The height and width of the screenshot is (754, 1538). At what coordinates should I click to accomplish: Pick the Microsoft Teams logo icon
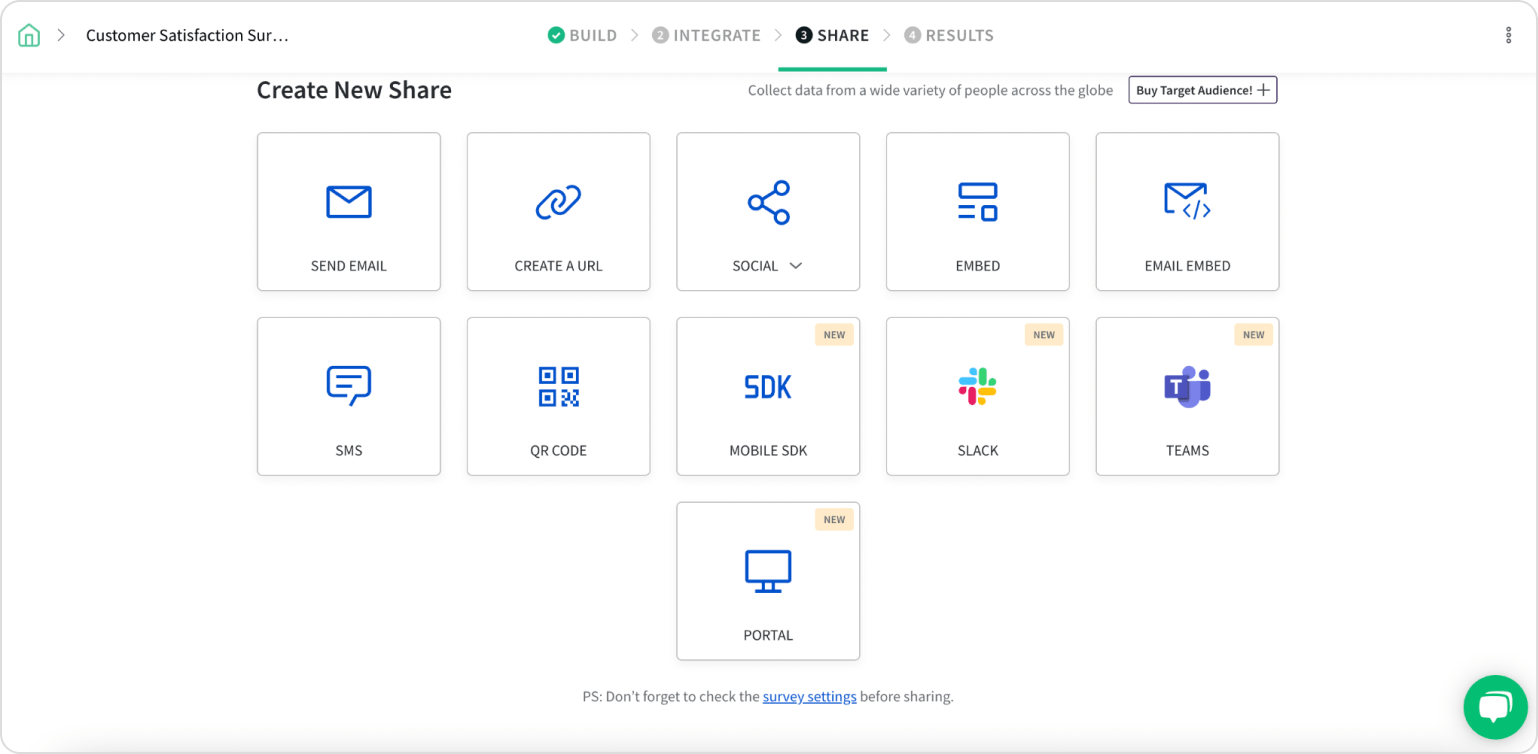(x=1187, y=387)
